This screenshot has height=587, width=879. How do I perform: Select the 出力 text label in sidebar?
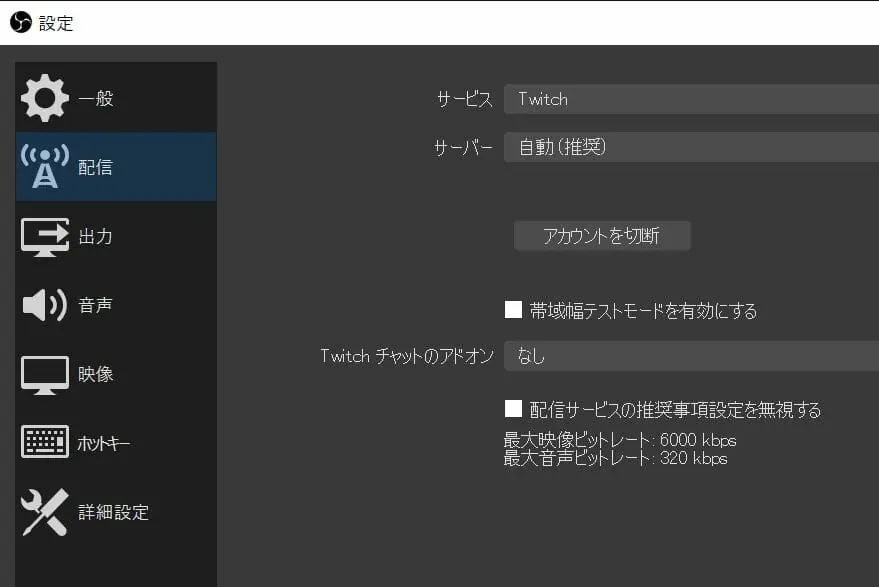96,237
